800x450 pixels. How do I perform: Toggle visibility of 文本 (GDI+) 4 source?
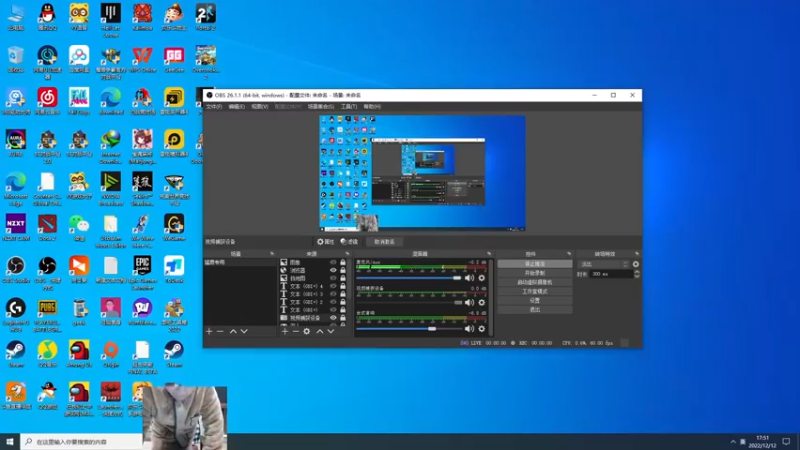point(333,286)
